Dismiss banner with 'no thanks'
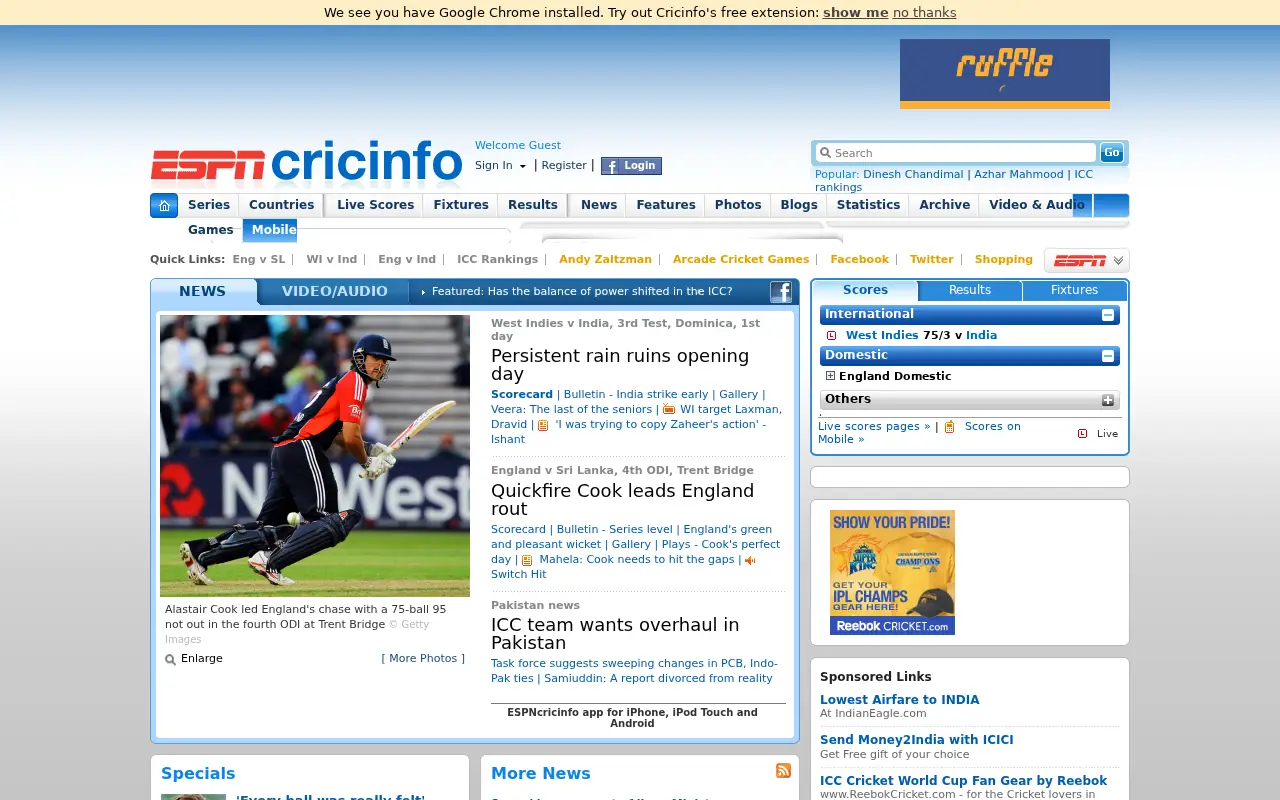Screen dimensions: 1280x800 click(x=924, y=13)
